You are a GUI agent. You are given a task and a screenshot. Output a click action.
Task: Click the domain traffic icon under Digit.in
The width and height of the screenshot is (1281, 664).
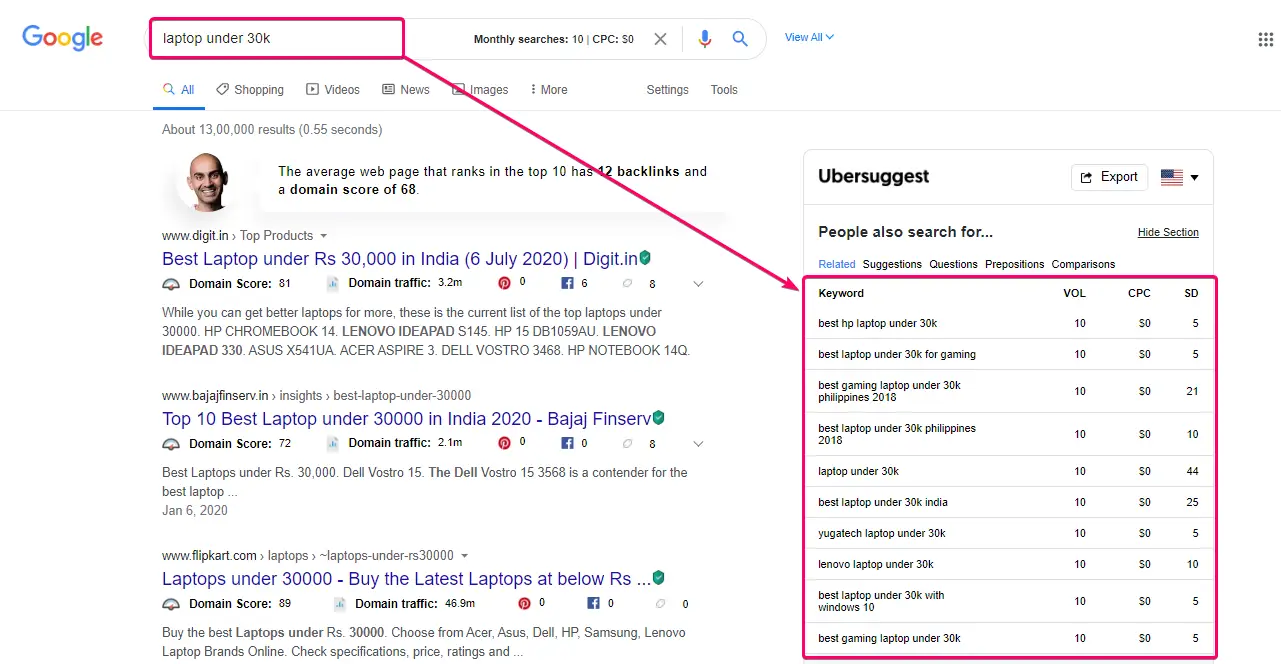coord(333,283)
